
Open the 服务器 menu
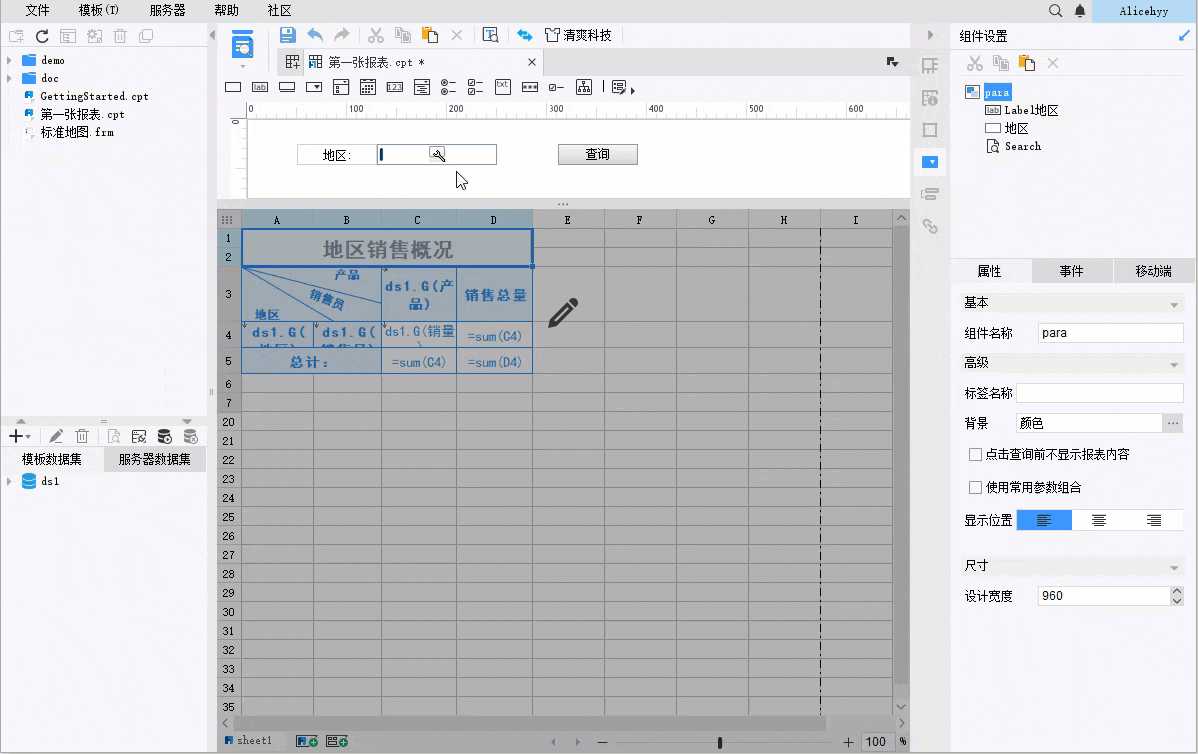coord(167,11)
